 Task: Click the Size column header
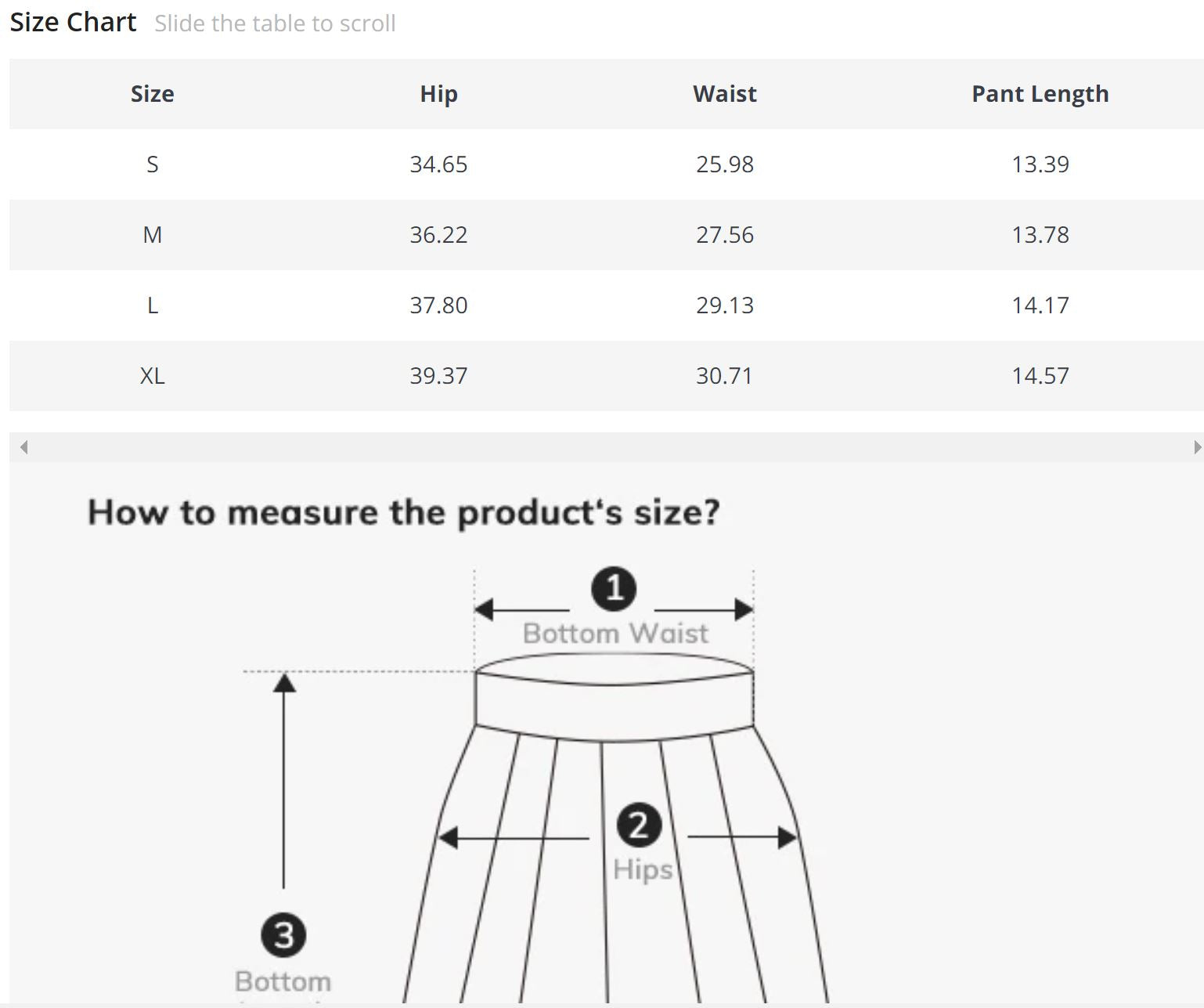(153, 94)
